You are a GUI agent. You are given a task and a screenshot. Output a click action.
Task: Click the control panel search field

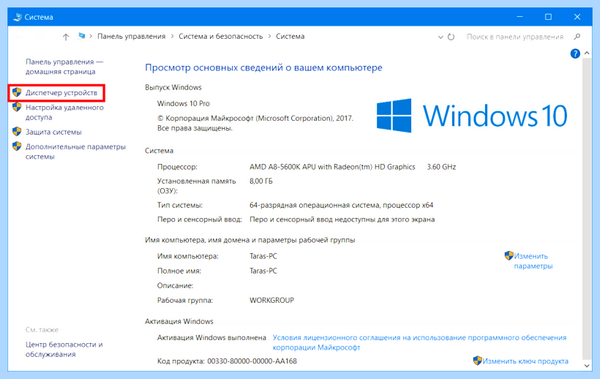(x=515, y=37)
